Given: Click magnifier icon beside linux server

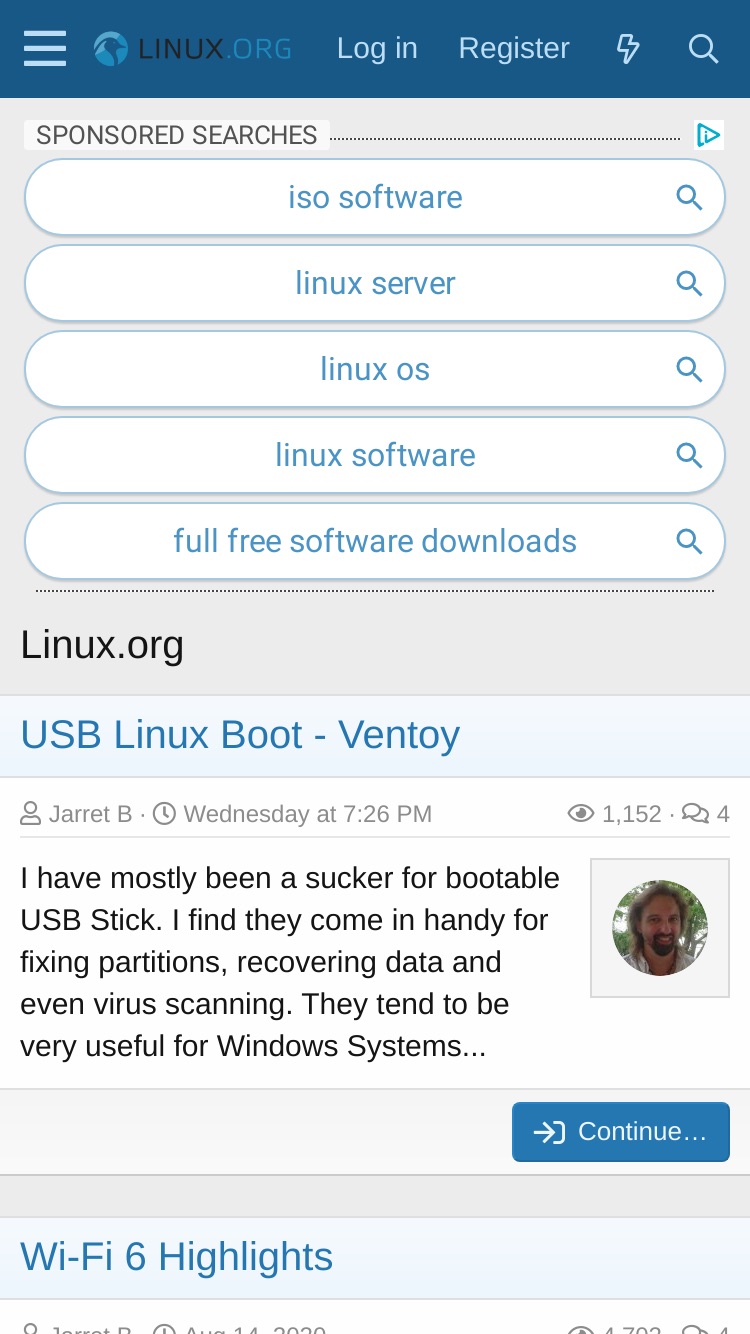Looking at the screenshot, I should coord(689,283).
